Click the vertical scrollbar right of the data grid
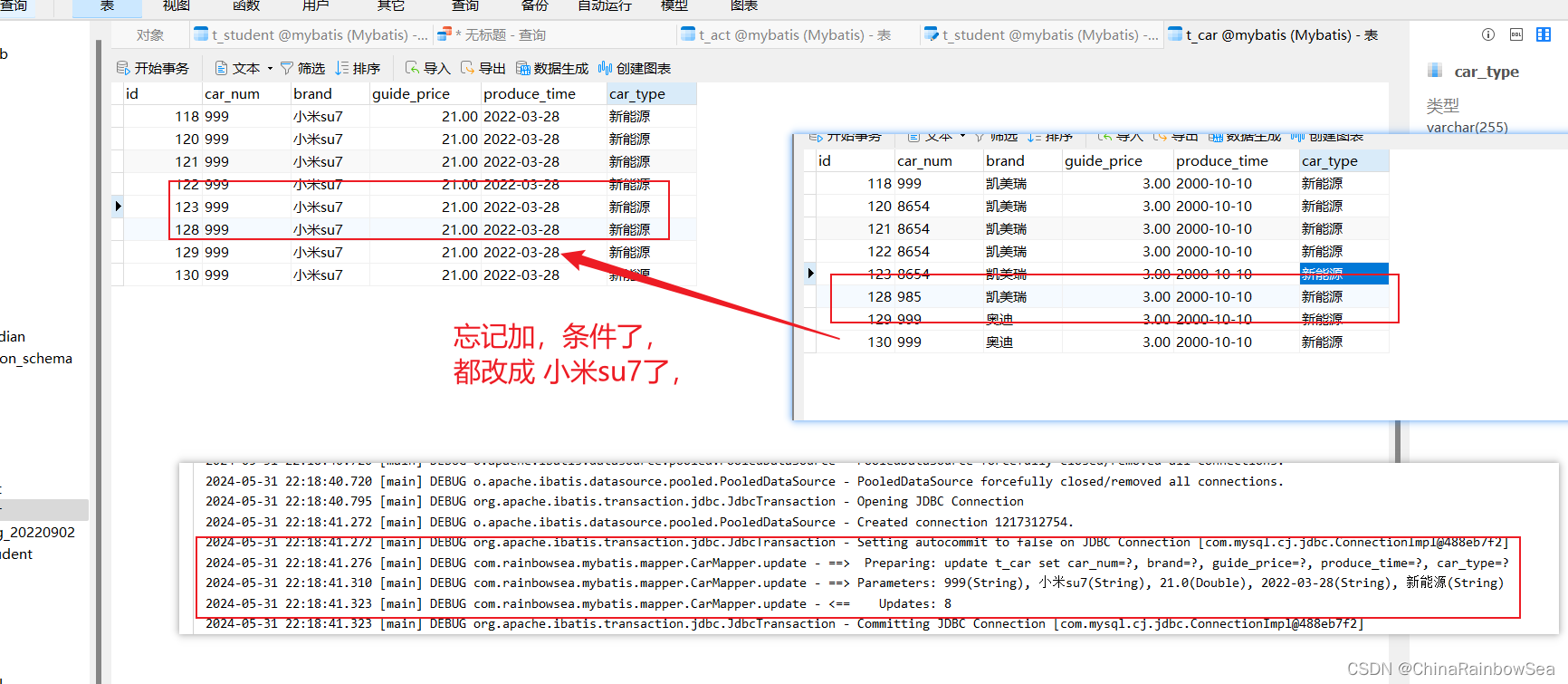Image resolution: width=1568 pixels, height=684 pixels. tap(1397, 439)
